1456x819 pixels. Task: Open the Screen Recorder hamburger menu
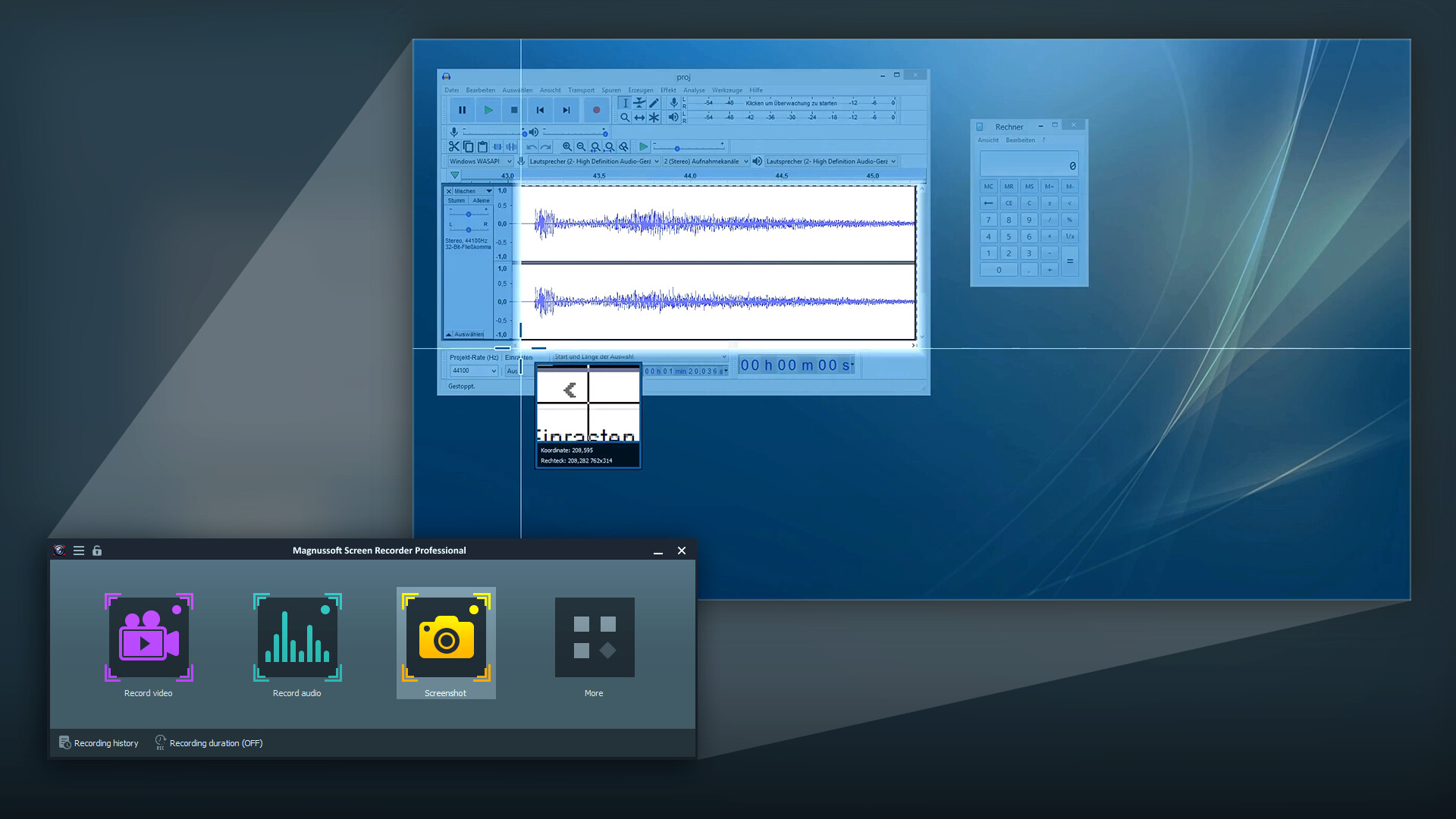click(78, 551)
